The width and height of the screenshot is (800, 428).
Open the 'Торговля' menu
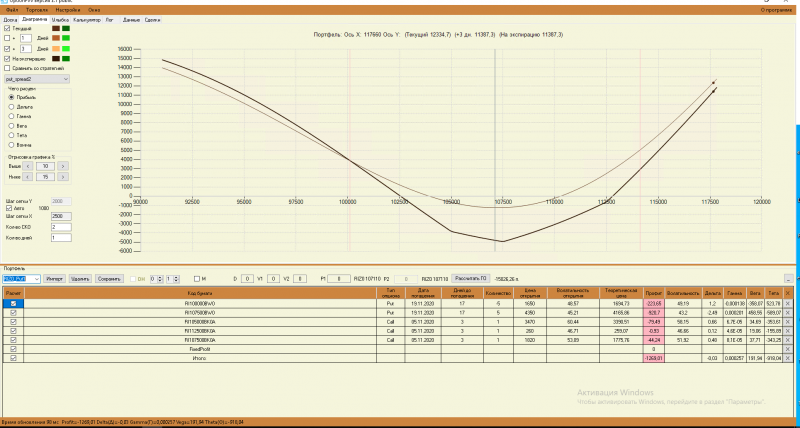click(37, 10)
